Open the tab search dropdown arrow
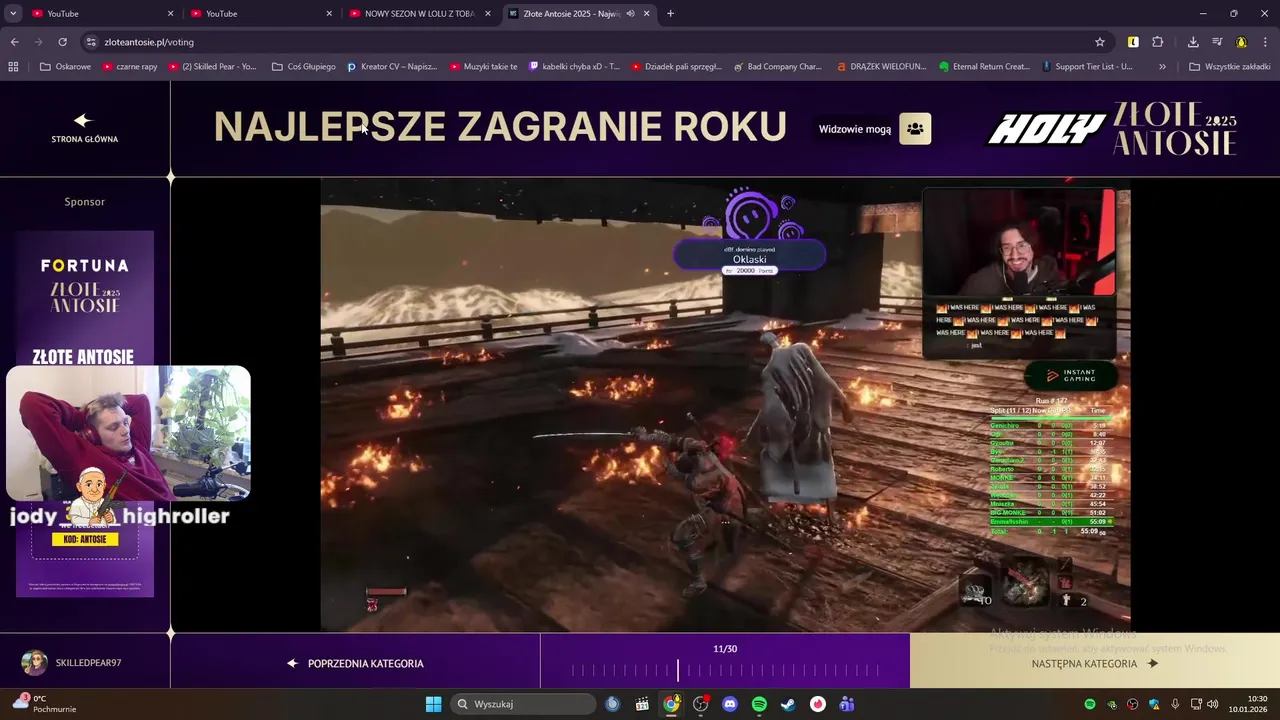 pyautogui.click(x=13, y=13)
